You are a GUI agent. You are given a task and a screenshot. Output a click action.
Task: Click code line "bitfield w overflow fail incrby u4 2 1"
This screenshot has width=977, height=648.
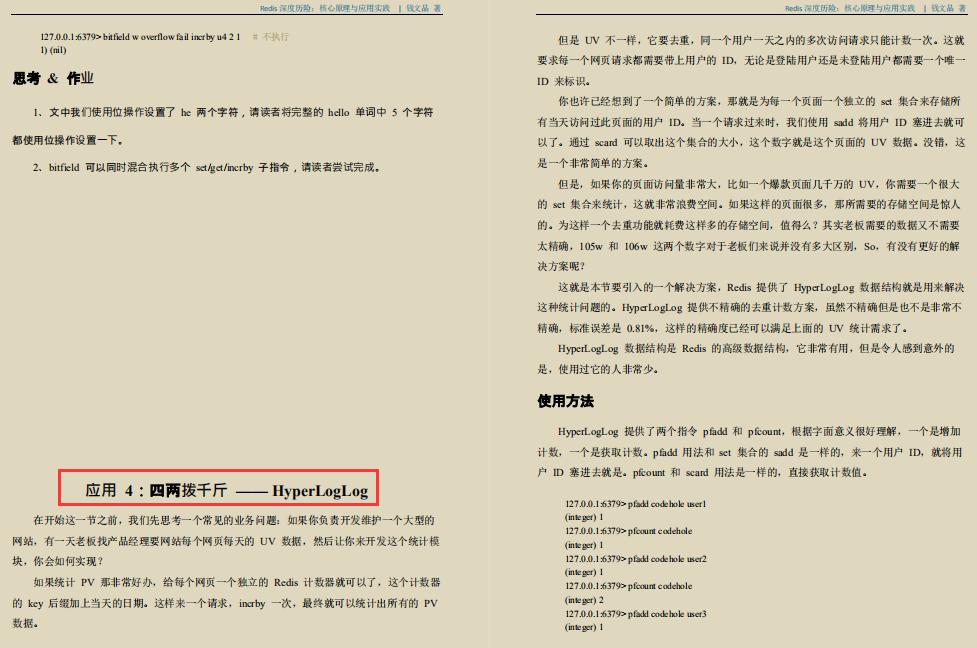[x=140, y=37]
